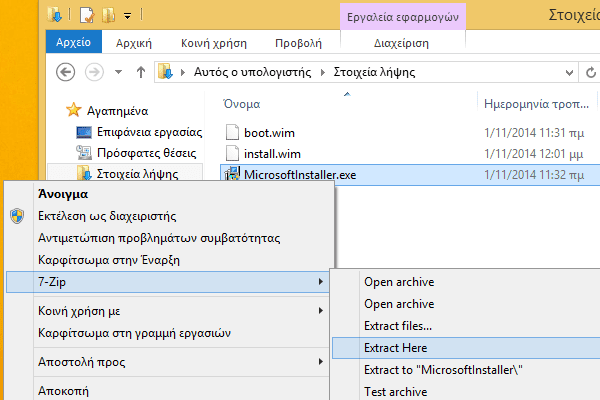Select the MicrosoftInstaller.exe file name

[x=300, y=175]
